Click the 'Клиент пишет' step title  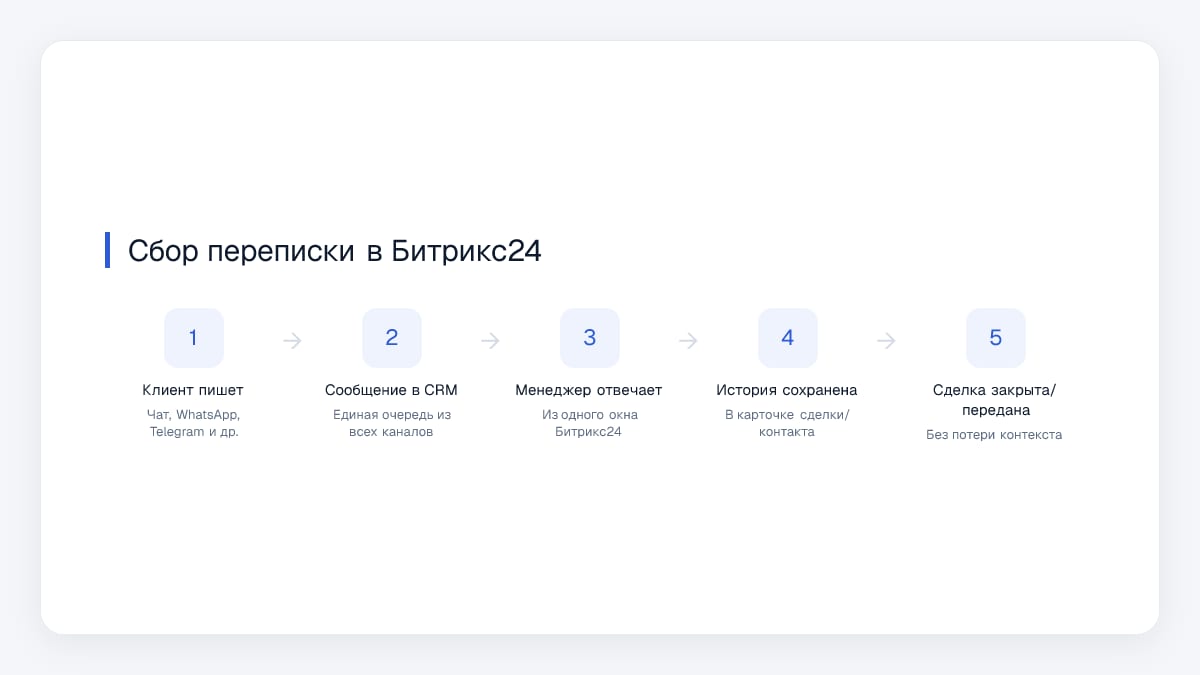[193, 390]
